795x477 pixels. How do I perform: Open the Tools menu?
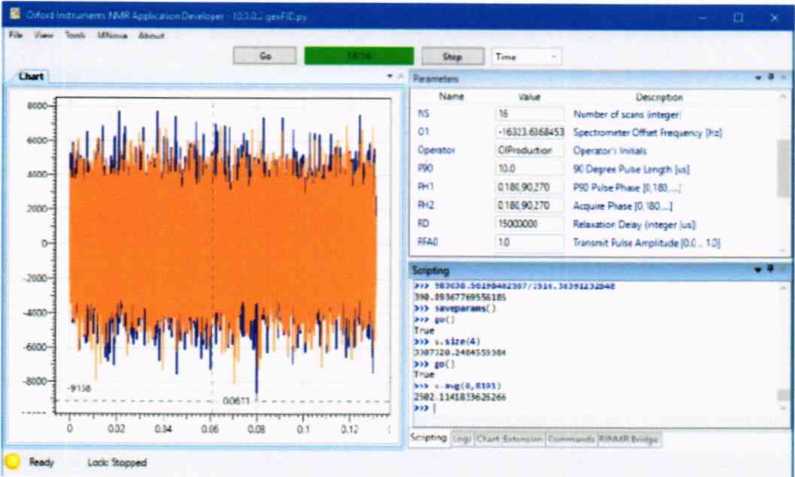pyautogui.click(x=75, y=35)
